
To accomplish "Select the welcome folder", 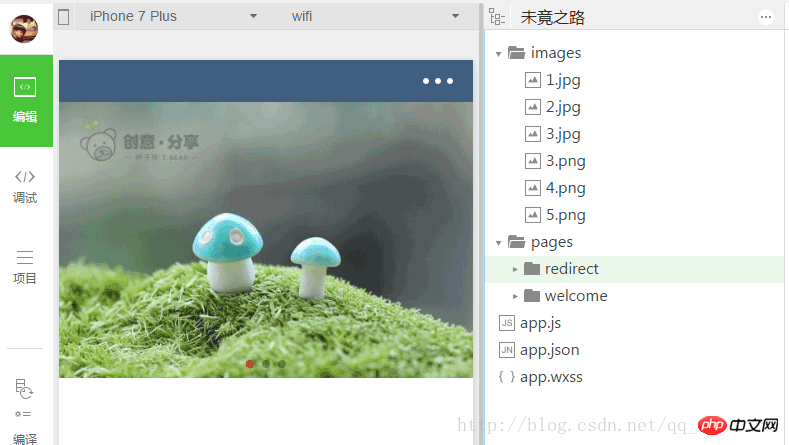I will point(566,296).
